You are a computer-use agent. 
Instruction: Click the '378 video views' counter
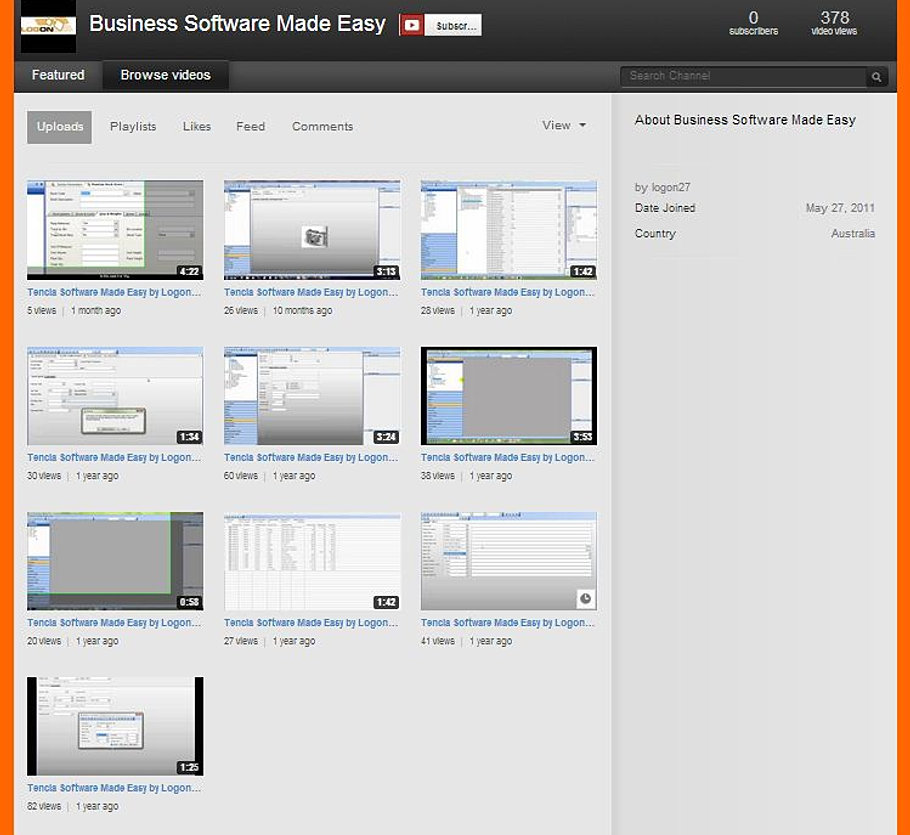[834, 23]
